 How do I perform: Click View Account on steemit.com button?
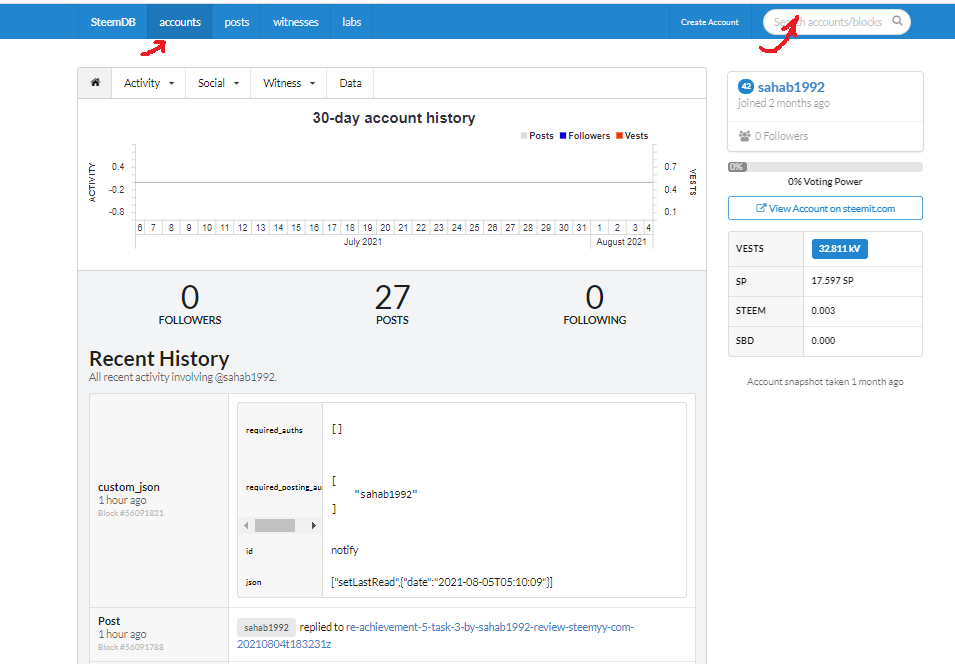click(825, 208)
